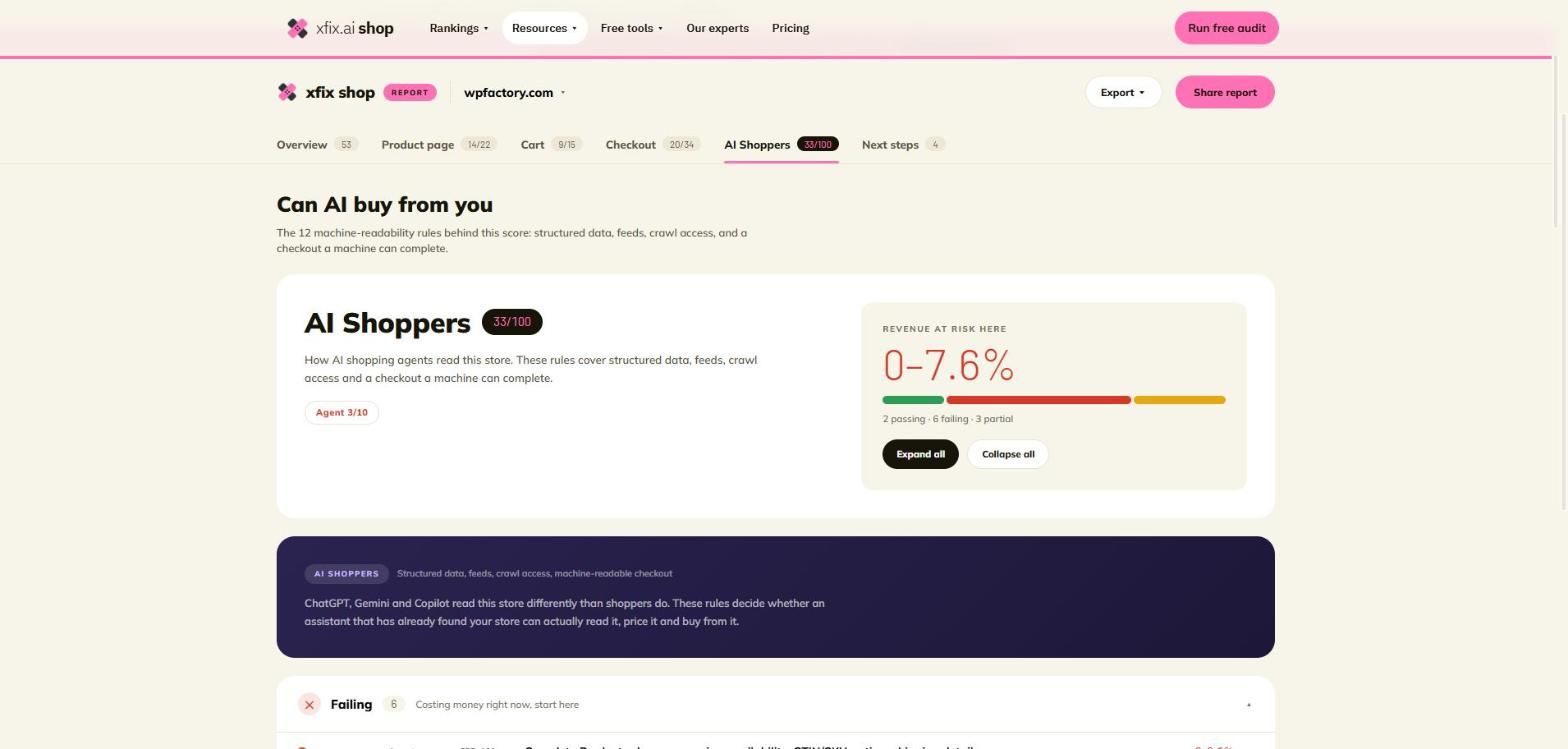Click the xfix.ai shop logo icon
The image size is (1568, 749).
(x=297, y=28)
